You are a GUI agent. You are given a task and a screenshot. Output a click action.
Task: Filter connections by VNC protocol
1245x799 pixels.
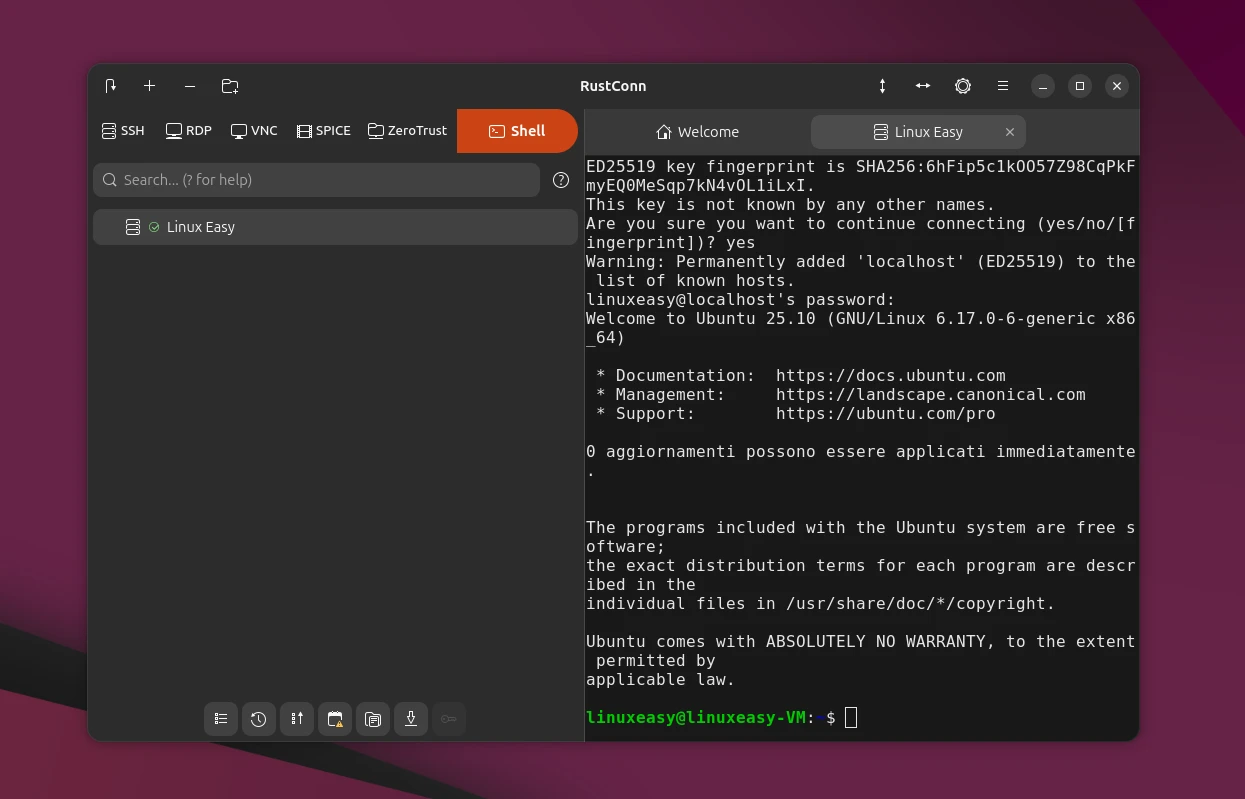point(254,131)
